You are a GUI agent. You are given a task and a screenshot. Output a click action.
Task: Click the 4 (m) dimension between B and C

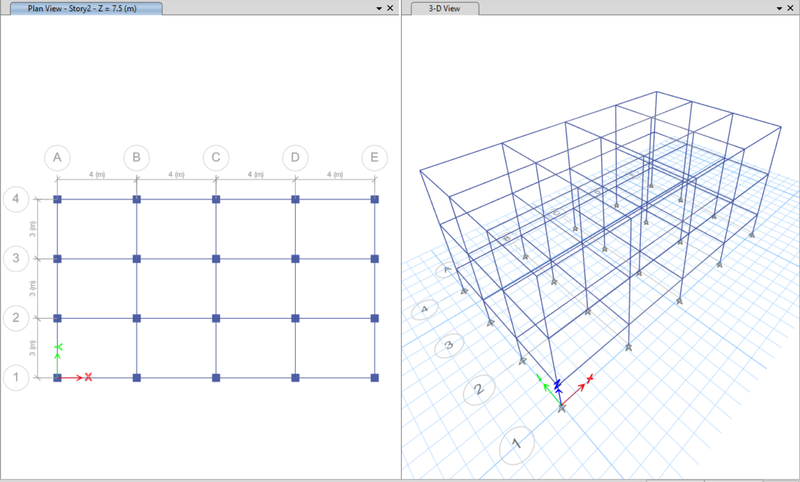click(176, 174)
